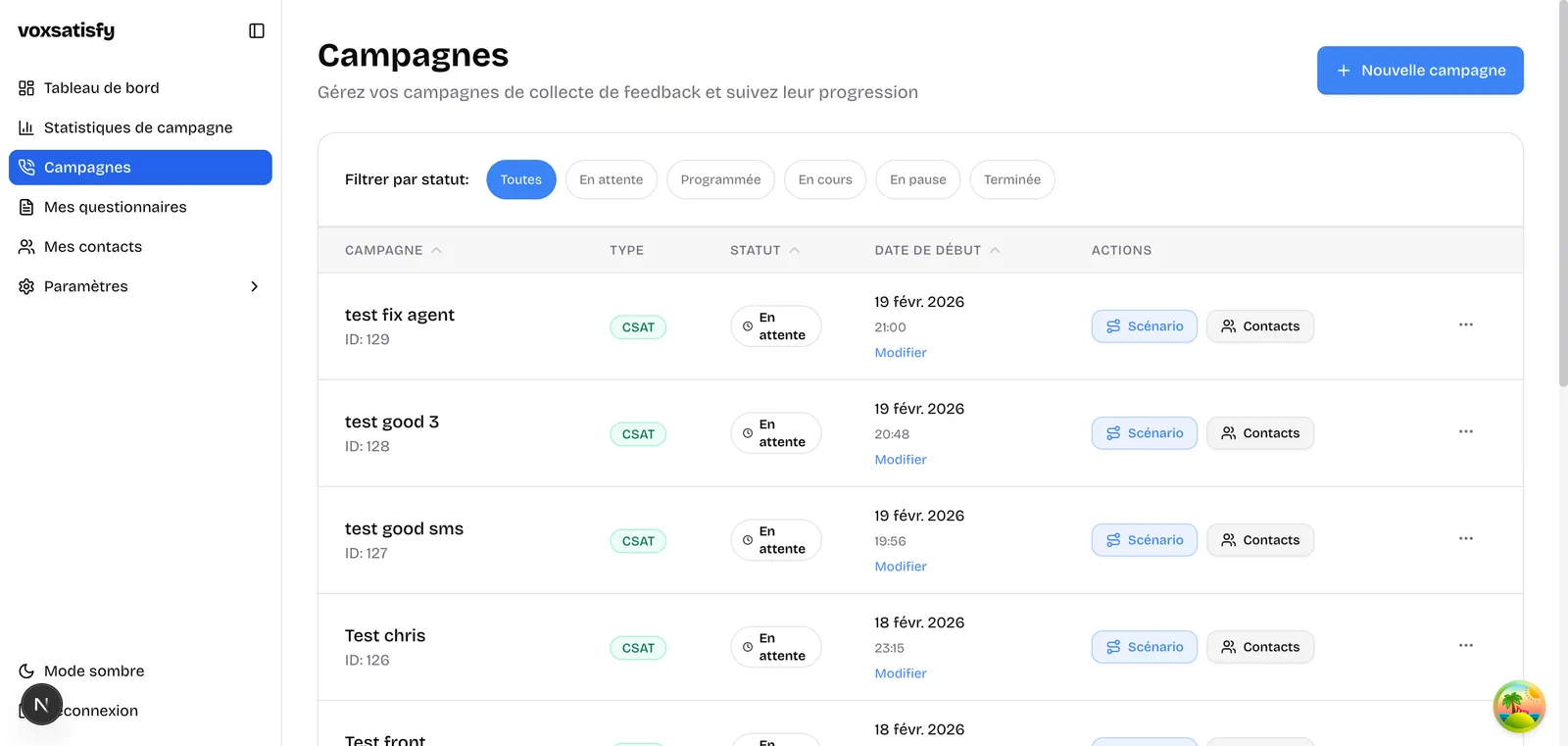Open Contacts for test good 3
1568x746 pixels.
1260,433
